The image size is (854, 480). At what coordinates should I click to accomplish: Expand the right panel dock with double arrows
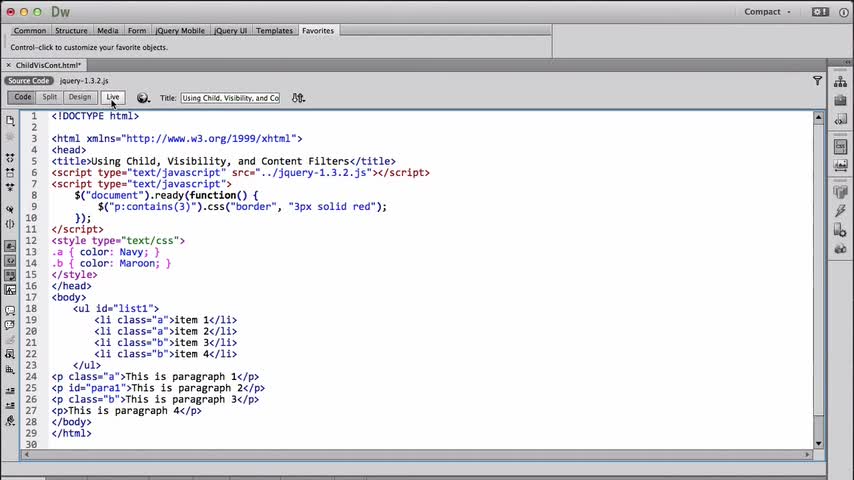click(x=847, y=63)
